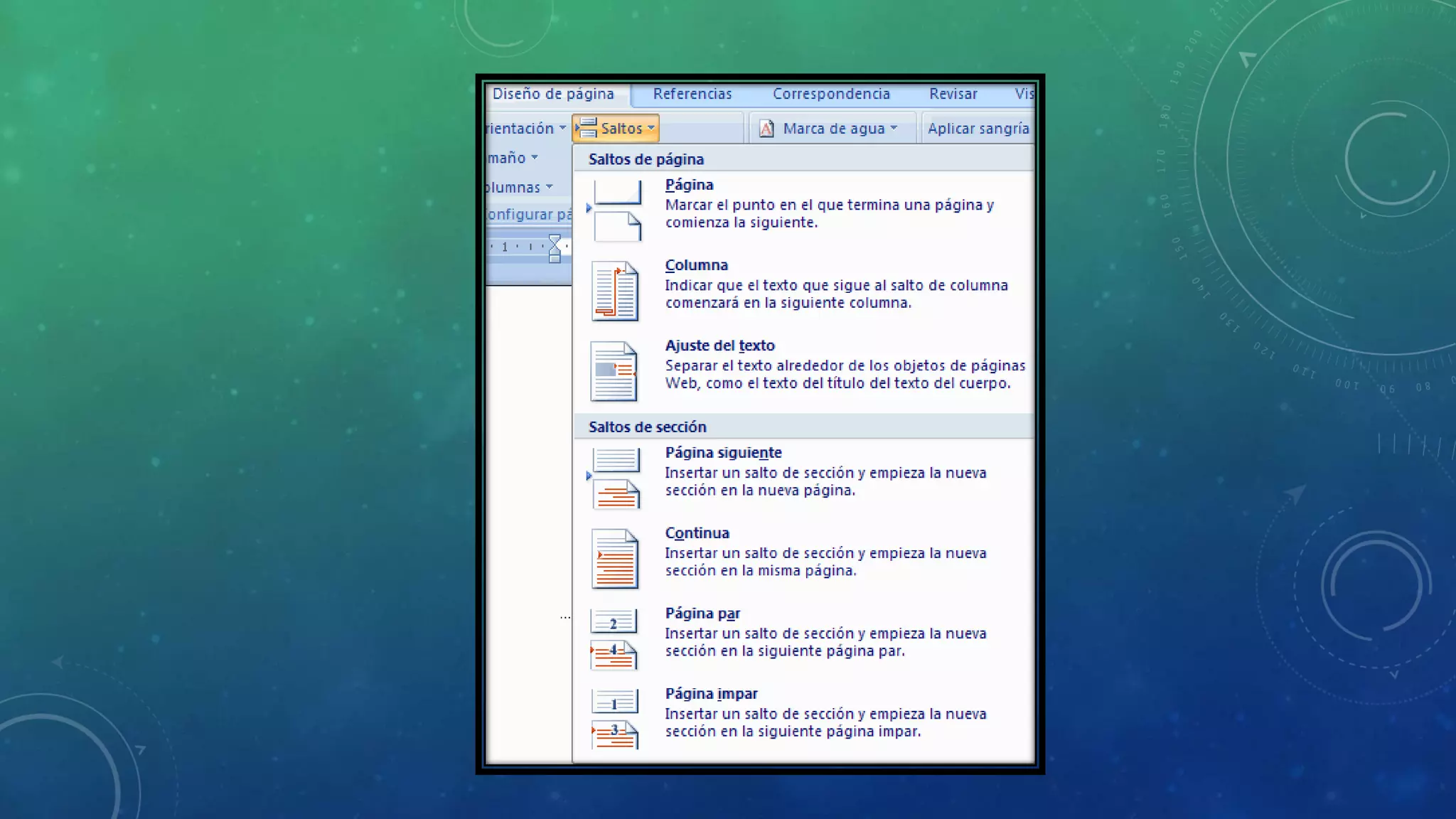The height and width of the screenshot is (819, 1456).
Task: Open the Columnas dropdown arrow
Action: [550, 187]
